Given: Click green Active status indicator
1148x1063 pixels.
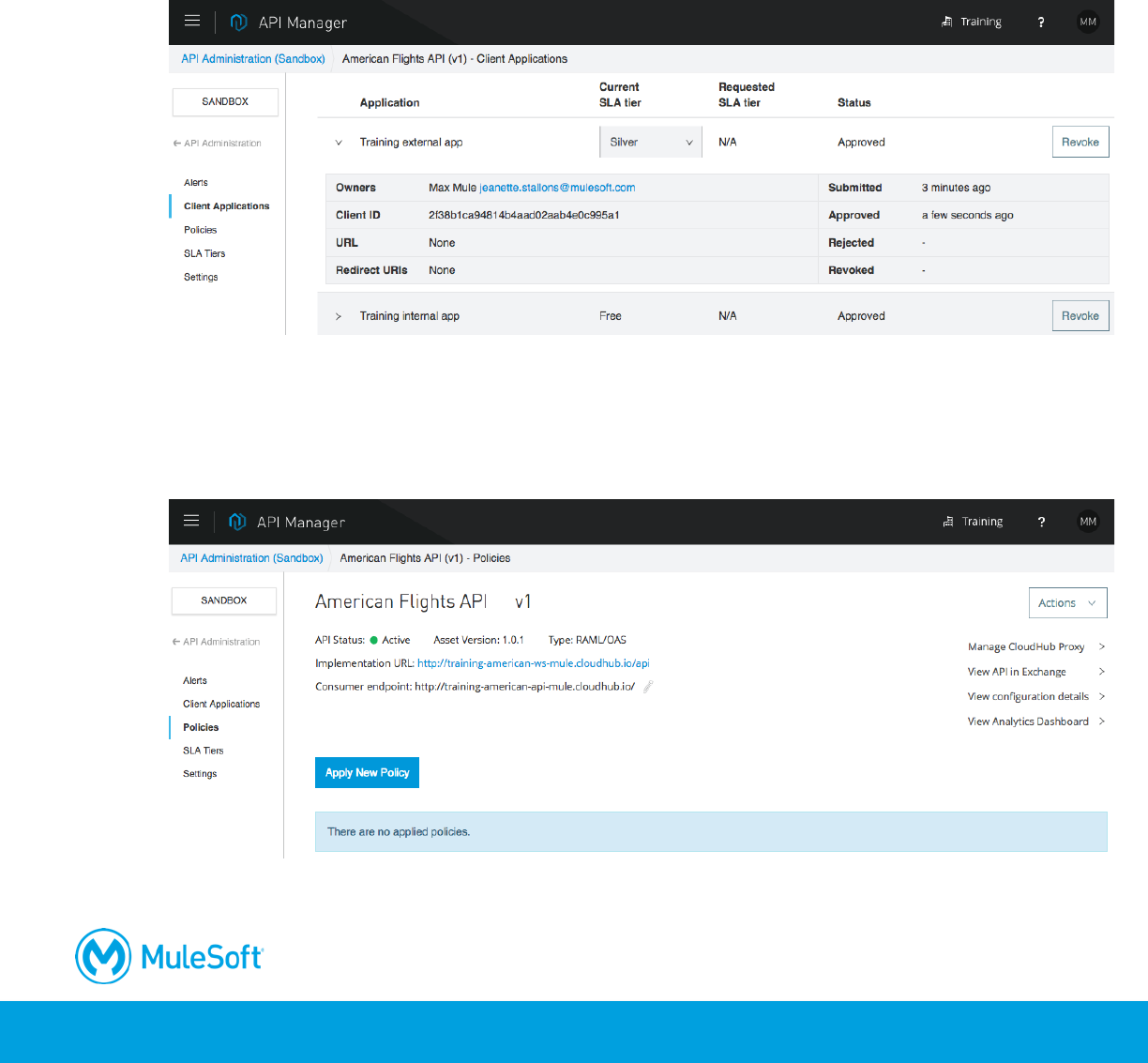Looking at the screenshot, I should [x=373, y=640].
